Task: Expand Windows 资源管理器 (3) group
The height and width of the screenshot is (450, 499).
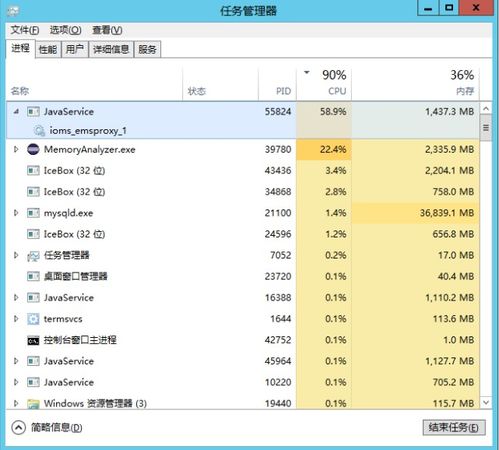Action: click(x=16, y=403)
